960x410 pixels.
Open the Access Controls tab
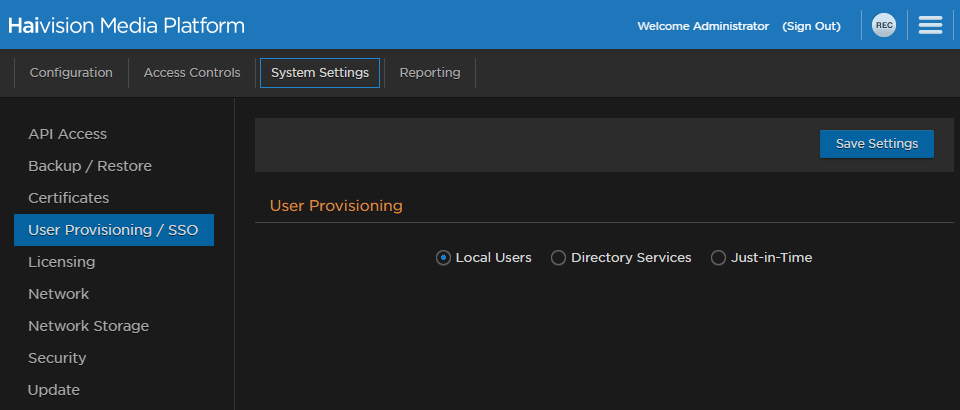(192, 73)
